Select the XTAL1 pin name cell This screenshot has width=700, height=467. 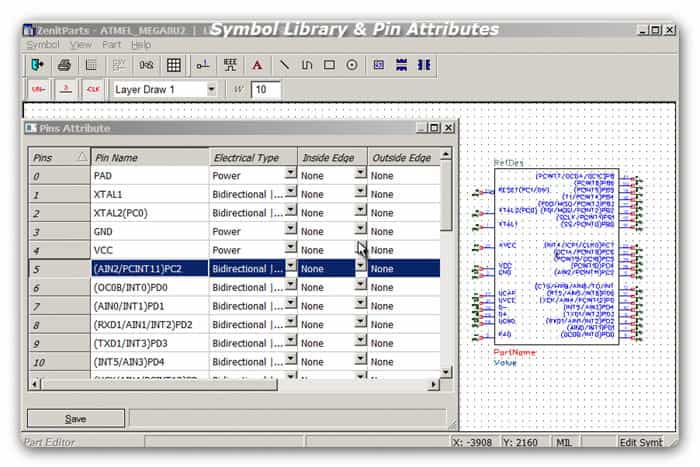(150, 195)
